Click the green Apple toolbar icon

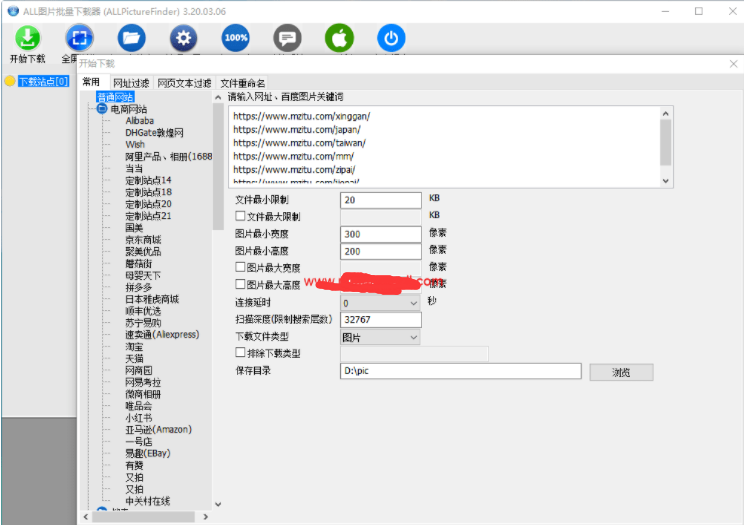tap(339, 38)
